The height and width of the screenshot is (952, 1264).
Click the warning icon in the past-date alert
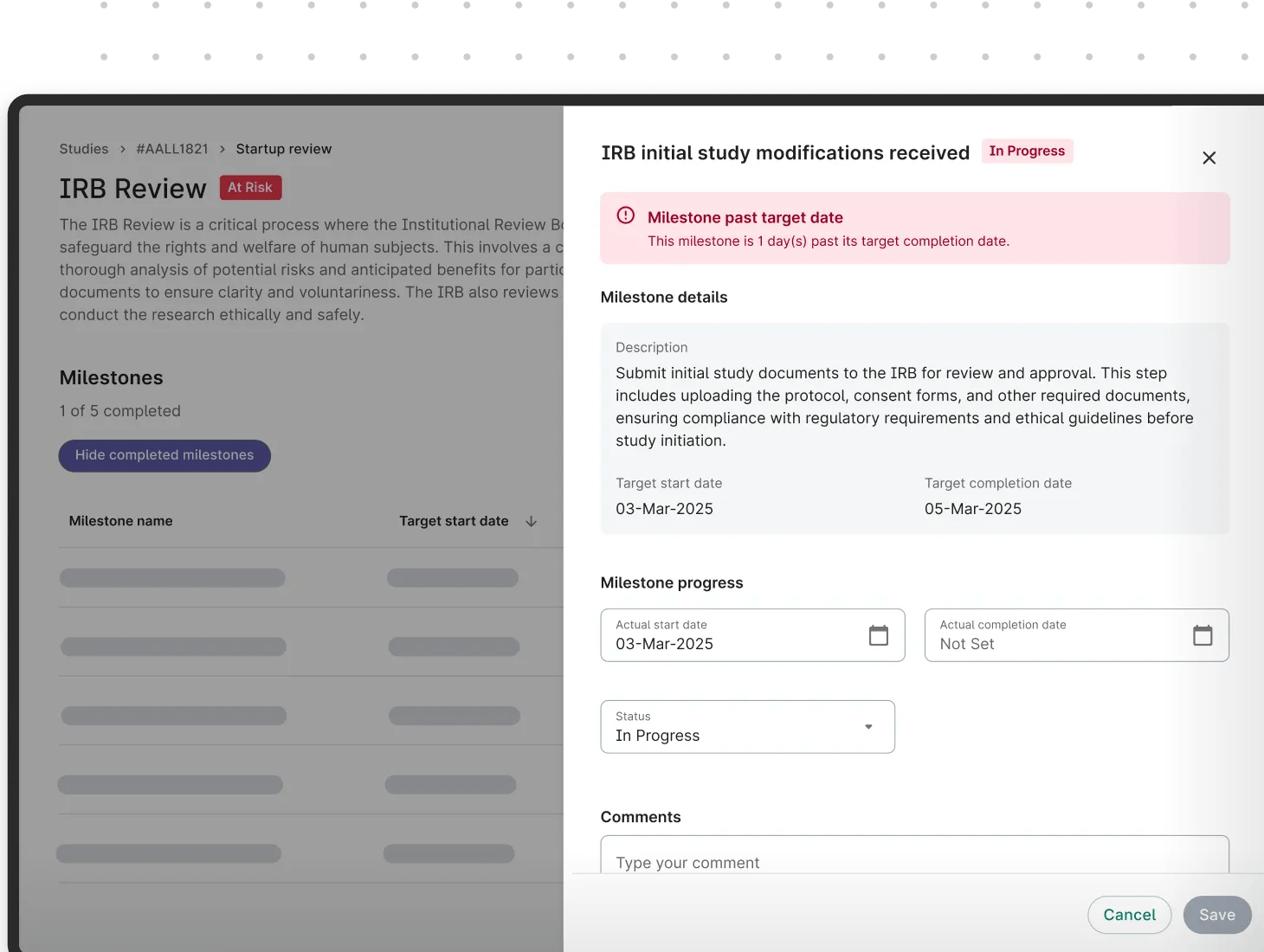pyautogui.click(x=626, y=216)
